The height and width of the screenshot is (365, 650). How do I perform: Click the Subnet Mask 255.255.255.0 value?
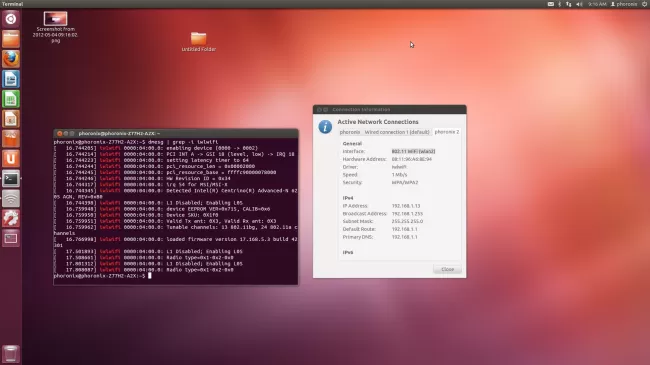point(407,221)
